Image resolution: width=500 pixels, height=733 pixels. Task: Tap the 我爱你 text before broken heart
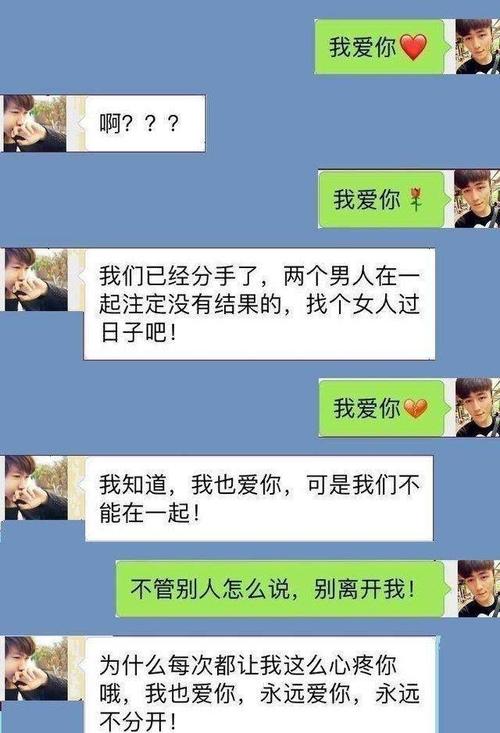coord(367,409)
